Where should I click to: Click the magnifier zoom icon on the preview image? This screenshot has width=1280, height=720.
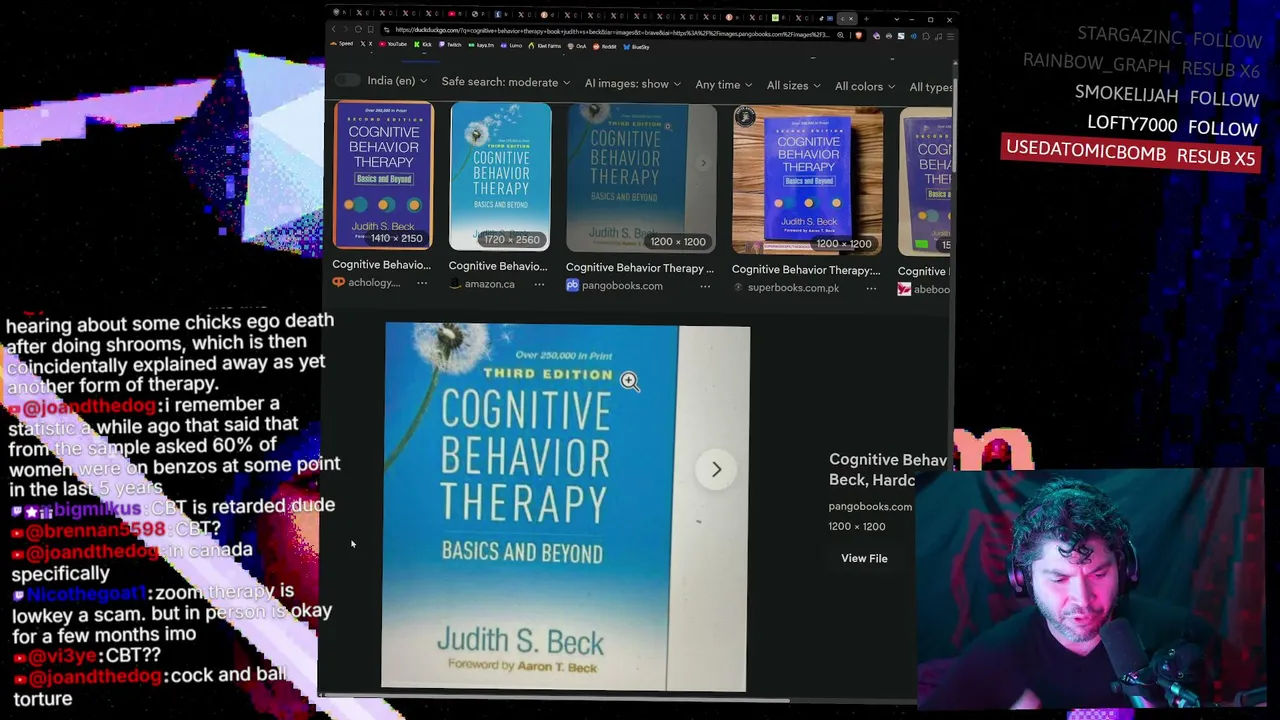point(629,381)
